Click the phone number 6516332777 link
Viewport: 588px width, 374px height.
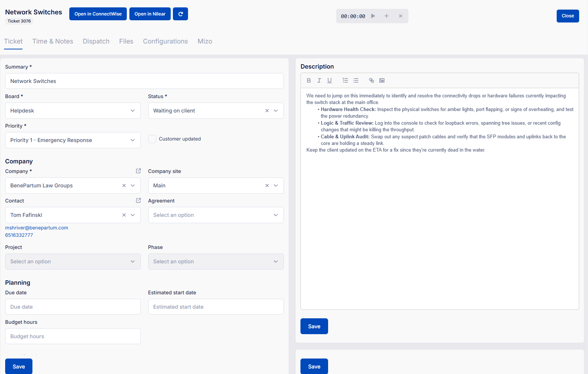click(19, 235)
